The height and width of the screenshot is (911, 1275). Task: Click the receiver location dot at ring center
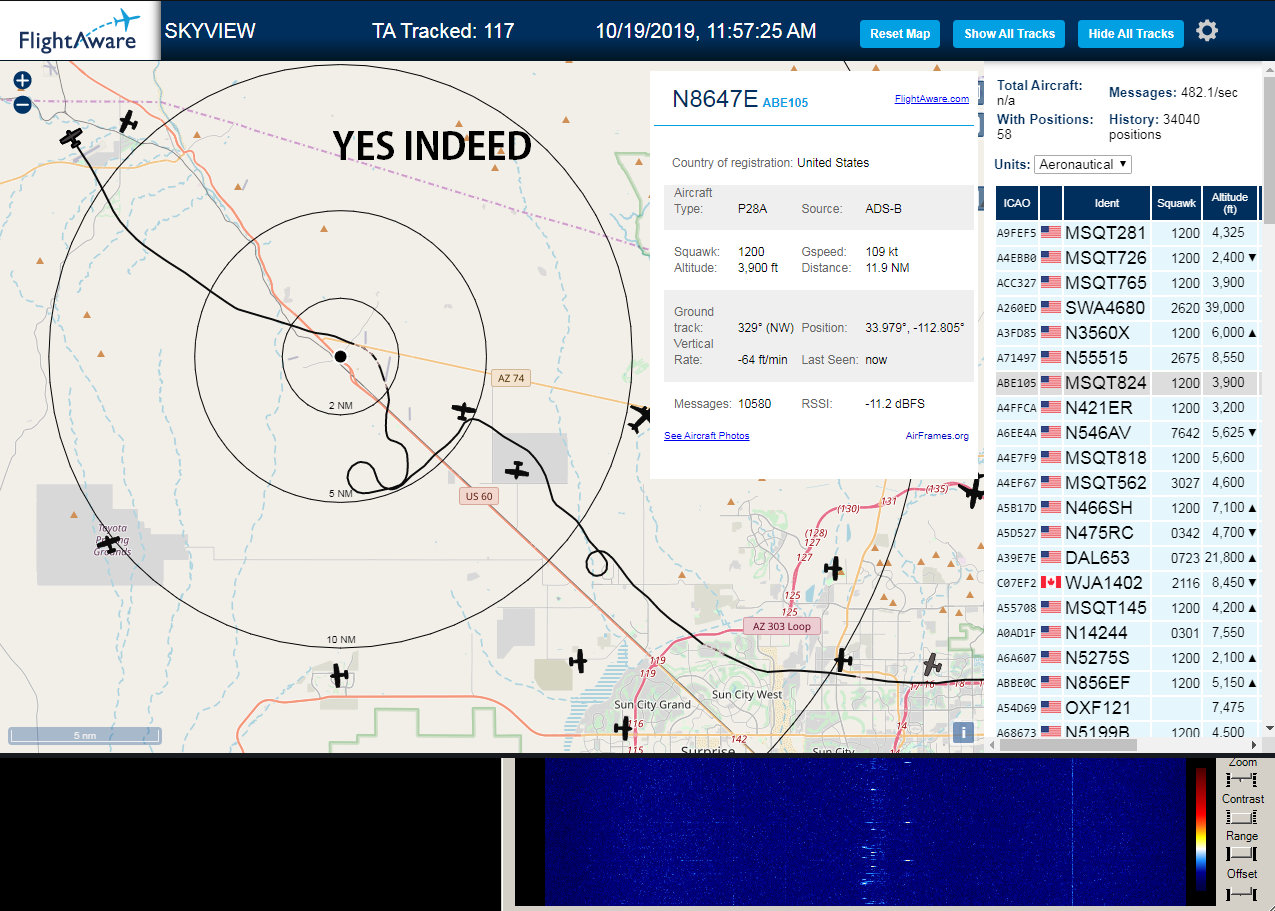pos(340,356)
